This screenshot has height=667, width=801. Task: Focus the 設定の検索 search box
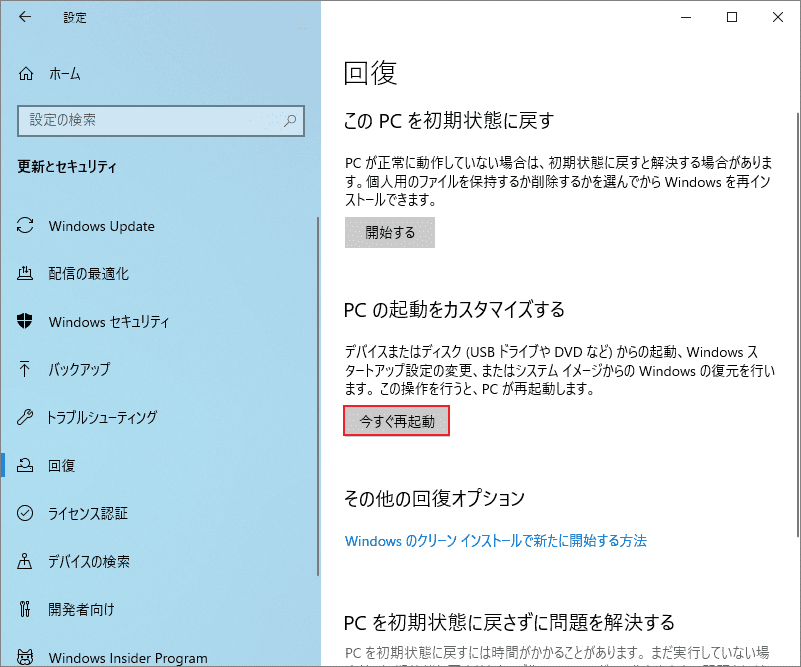point(161,121)
